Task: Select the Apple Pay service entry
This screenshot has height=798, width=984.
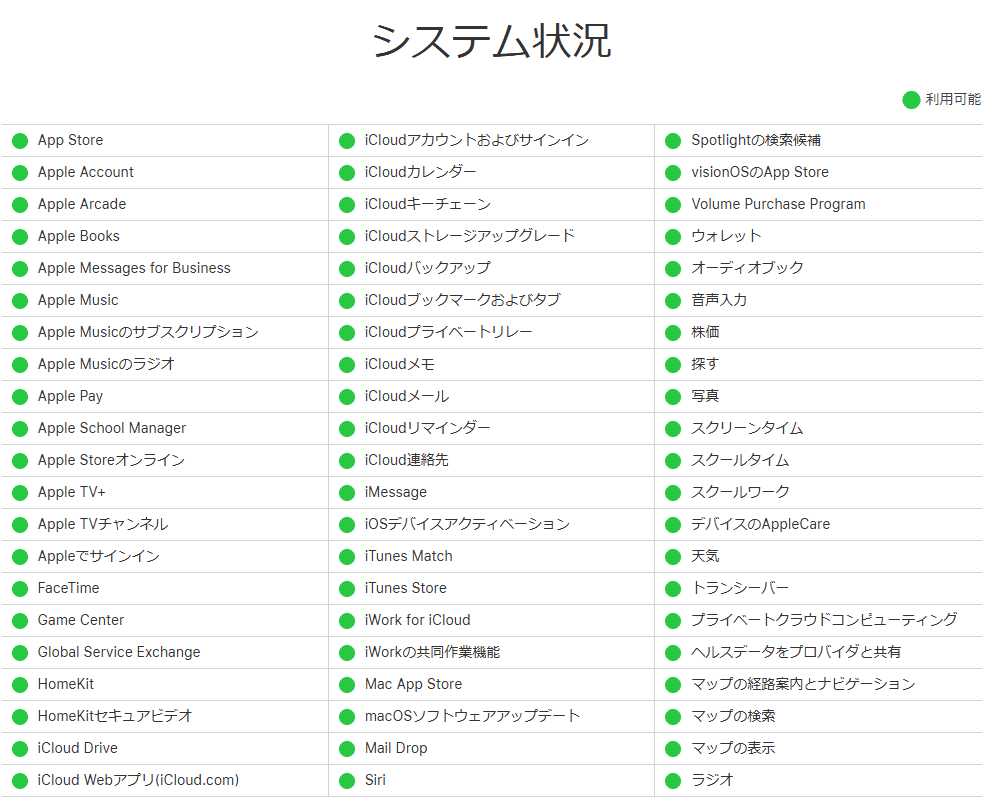Action: pyautogui.click(x=70, y=397)
